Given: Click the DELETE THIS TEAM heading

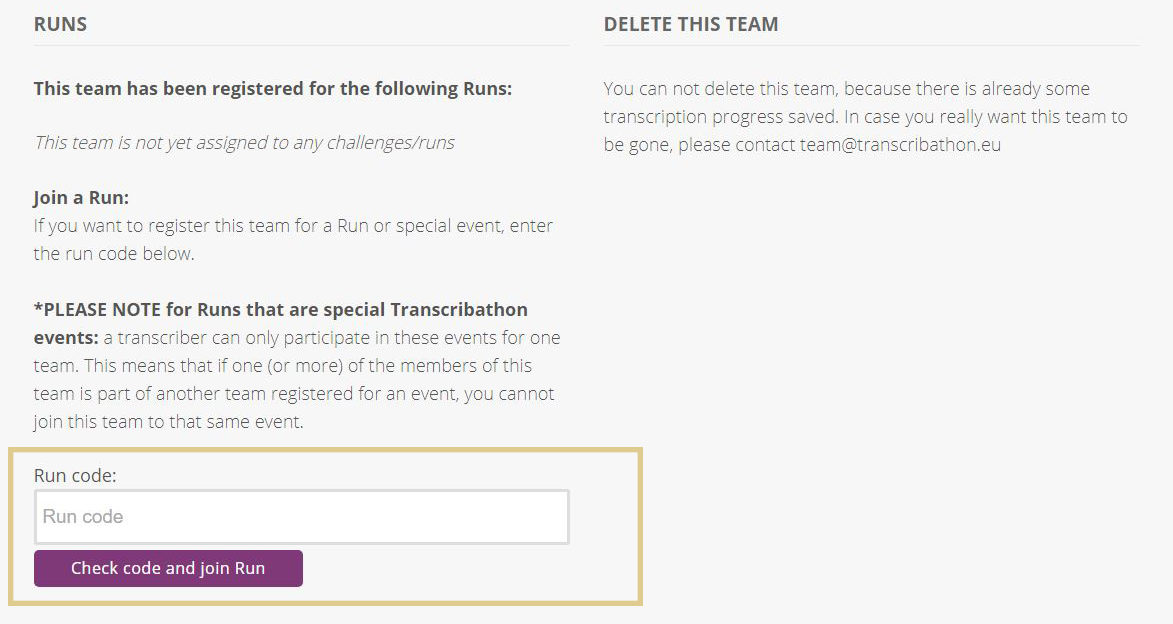Looking at the screenshot, I should click(690, 25).
